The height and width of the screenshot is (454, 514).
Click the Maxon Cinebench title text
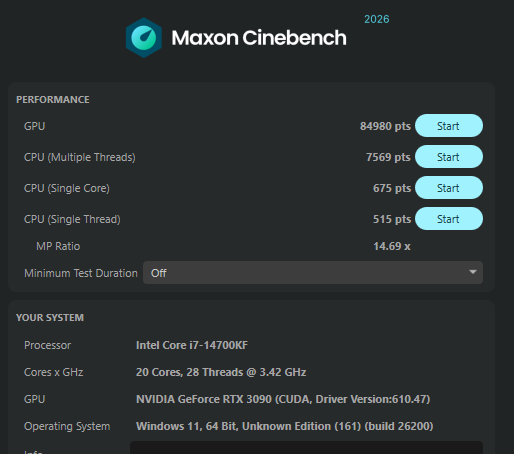pos(259,38)
